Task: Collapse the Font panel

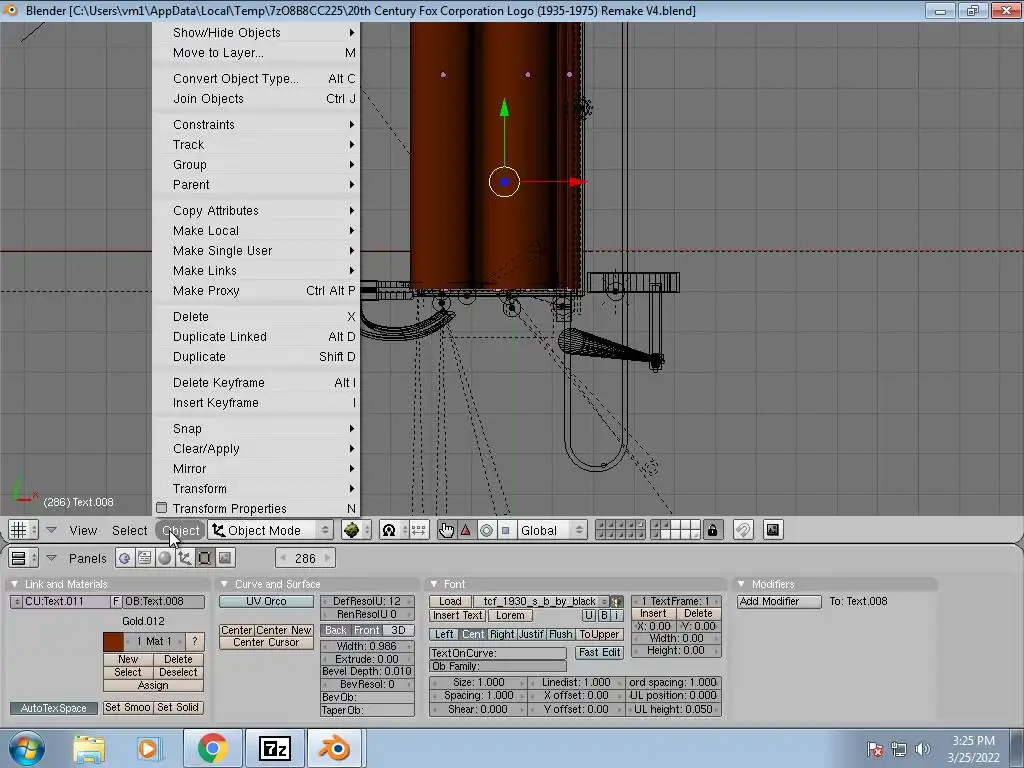Action: pos(434,584)
